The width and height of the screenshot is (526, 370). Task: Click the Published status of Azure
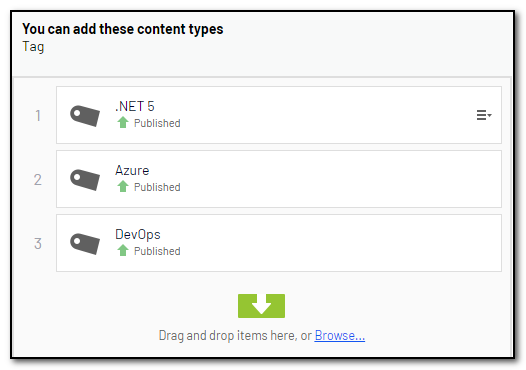[x=157, y=187]
